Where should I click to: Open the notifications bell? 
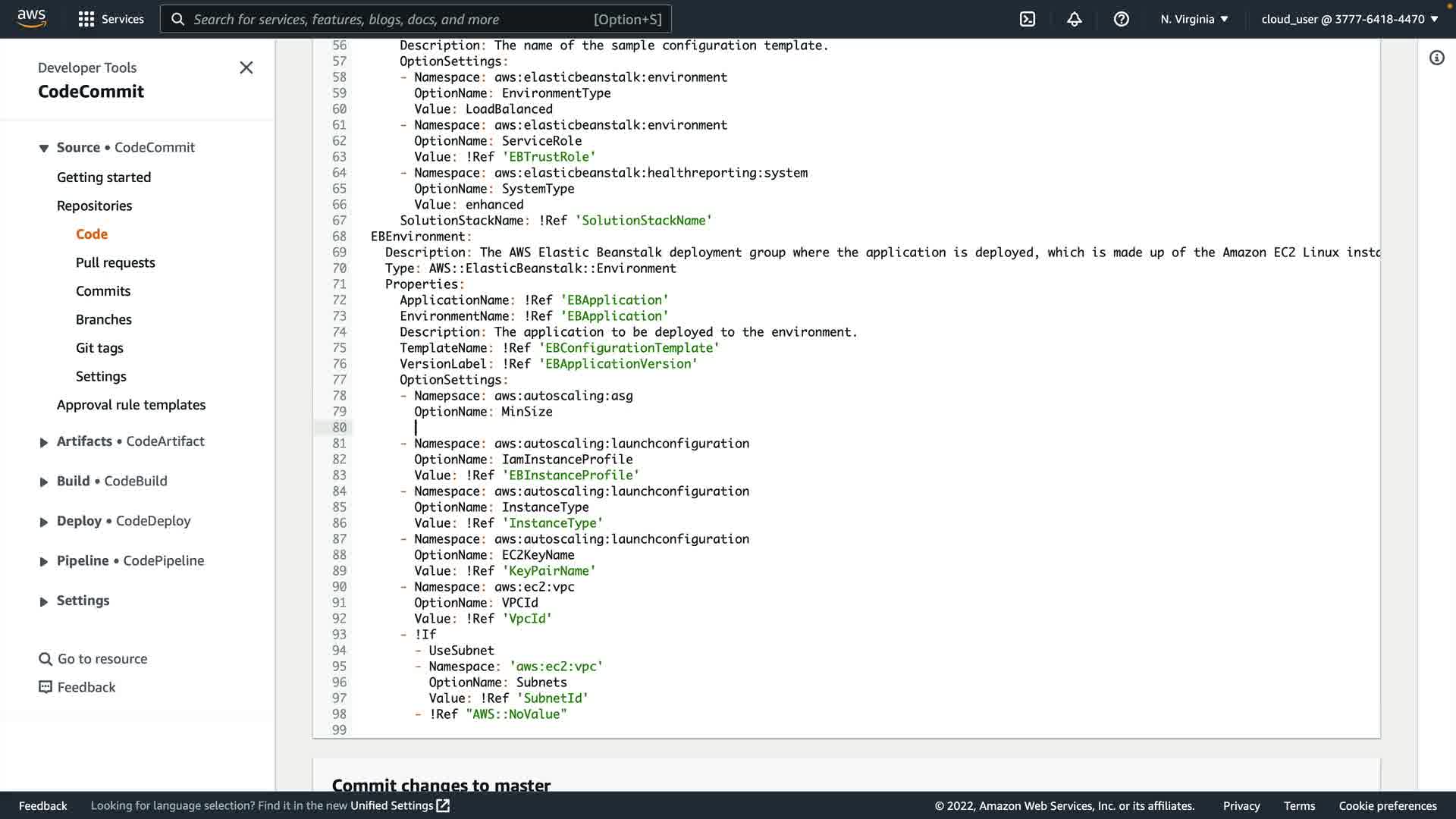coord(1074,19)
